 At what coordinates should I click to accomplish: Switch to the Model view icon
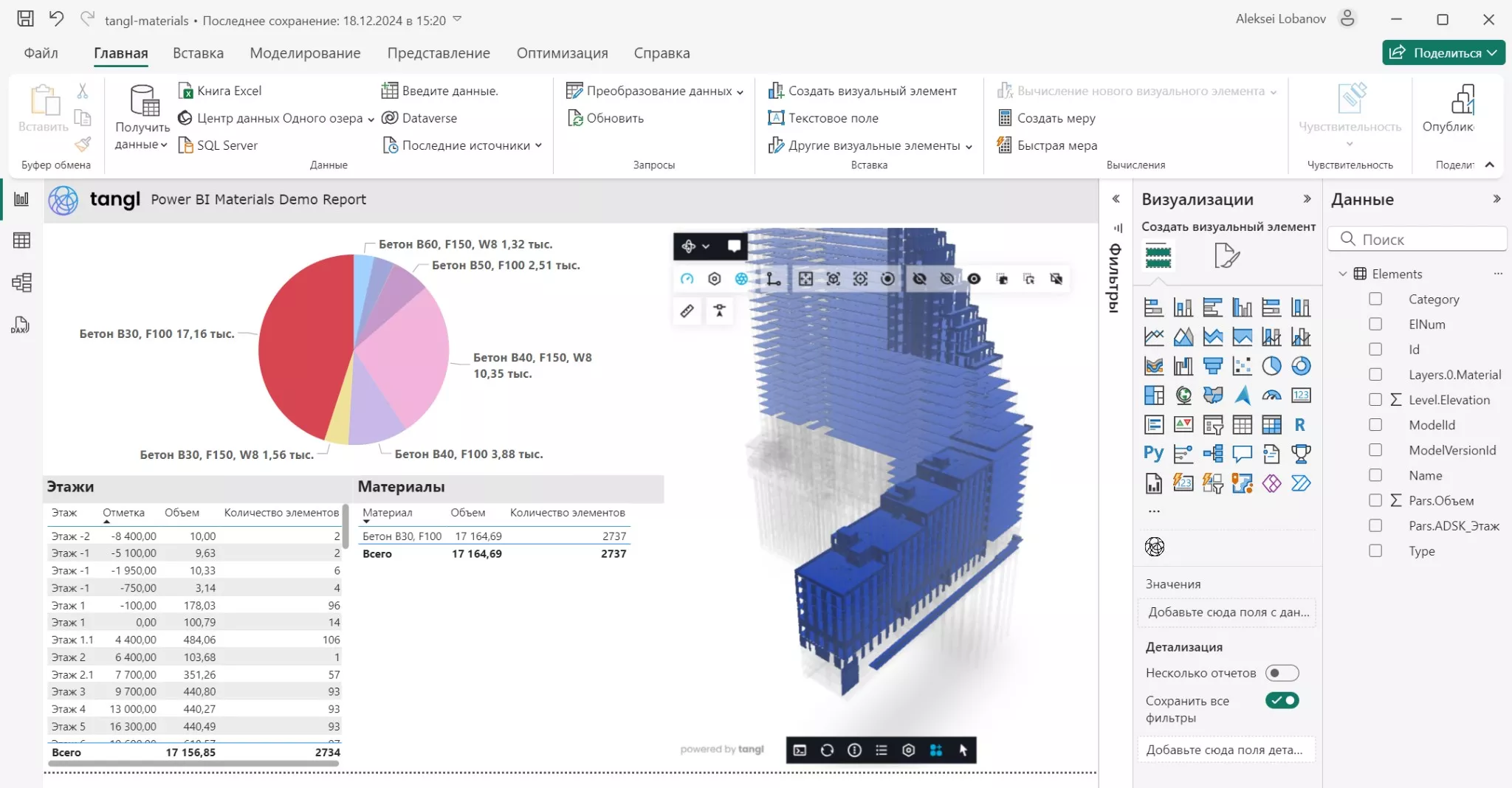coord(21,283)
